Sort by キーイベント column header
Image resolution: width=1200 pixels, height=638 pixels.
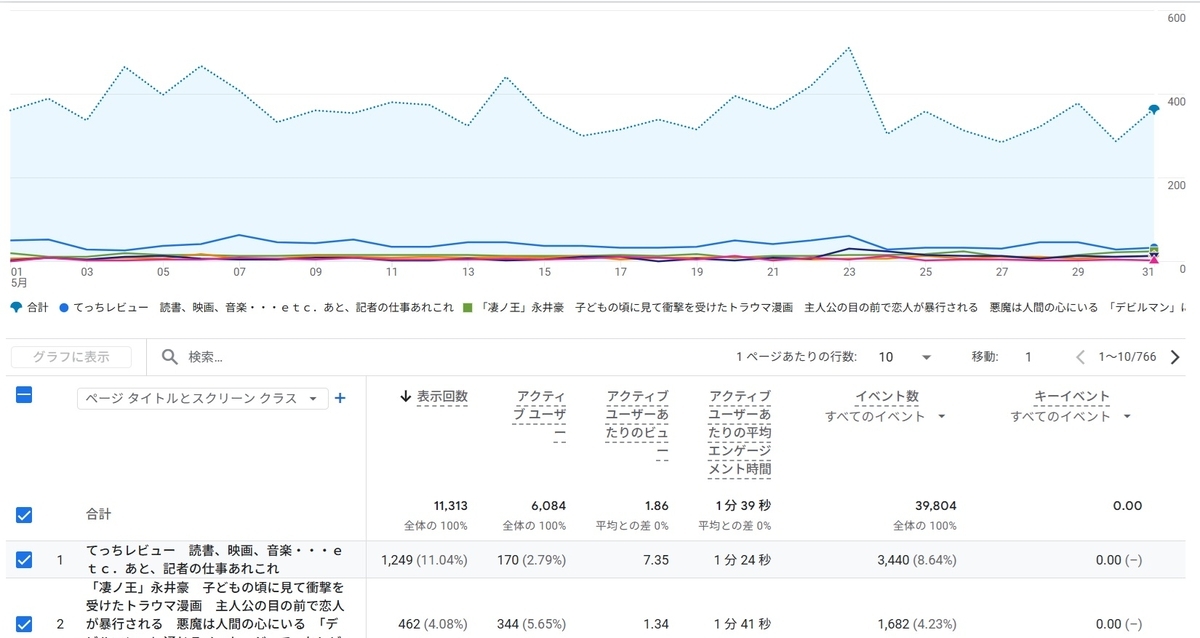point(1070,397)
